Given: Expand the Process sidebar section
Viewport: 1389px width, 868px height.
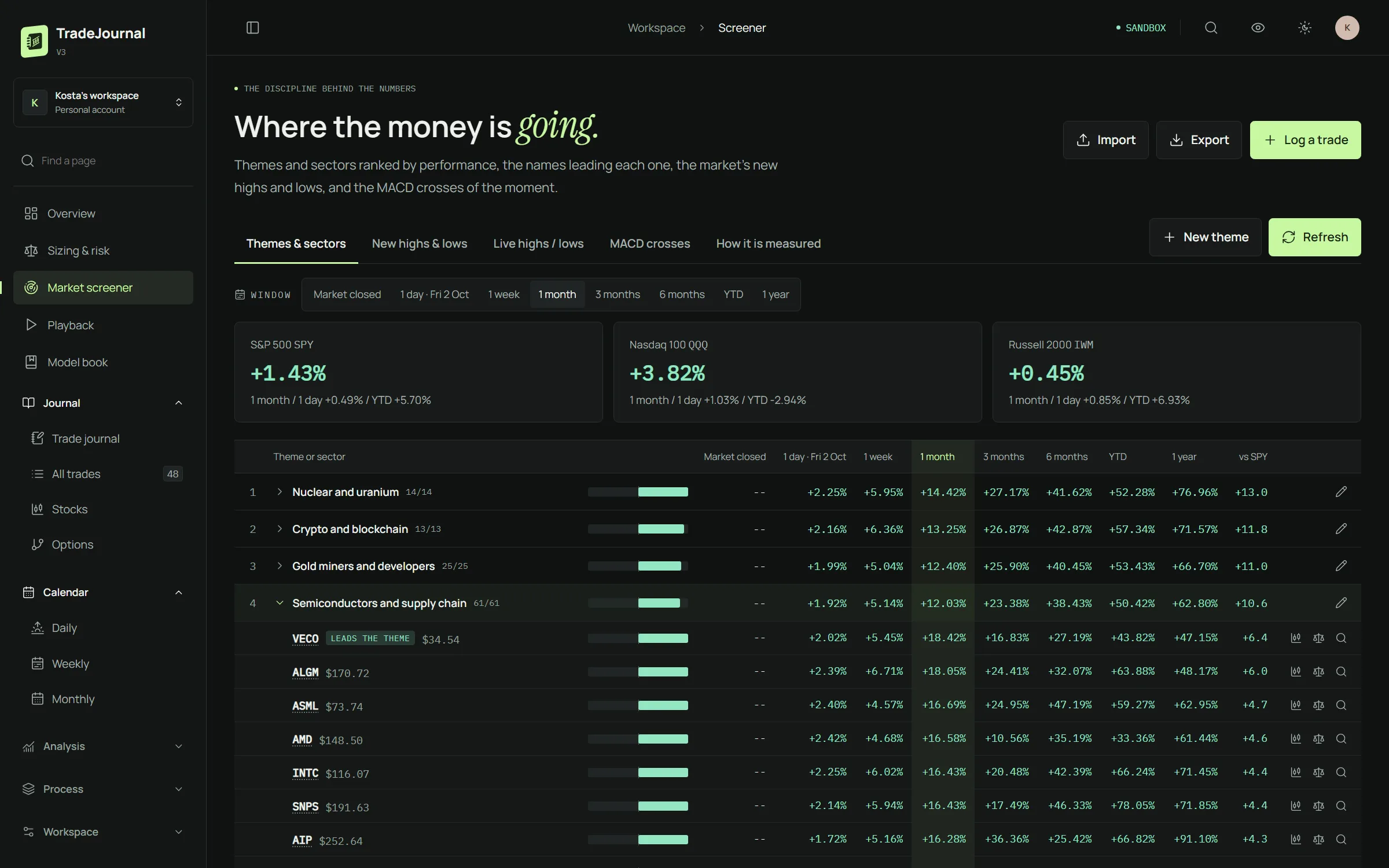Looking at the screenshot, I should (x=103, y=789).
